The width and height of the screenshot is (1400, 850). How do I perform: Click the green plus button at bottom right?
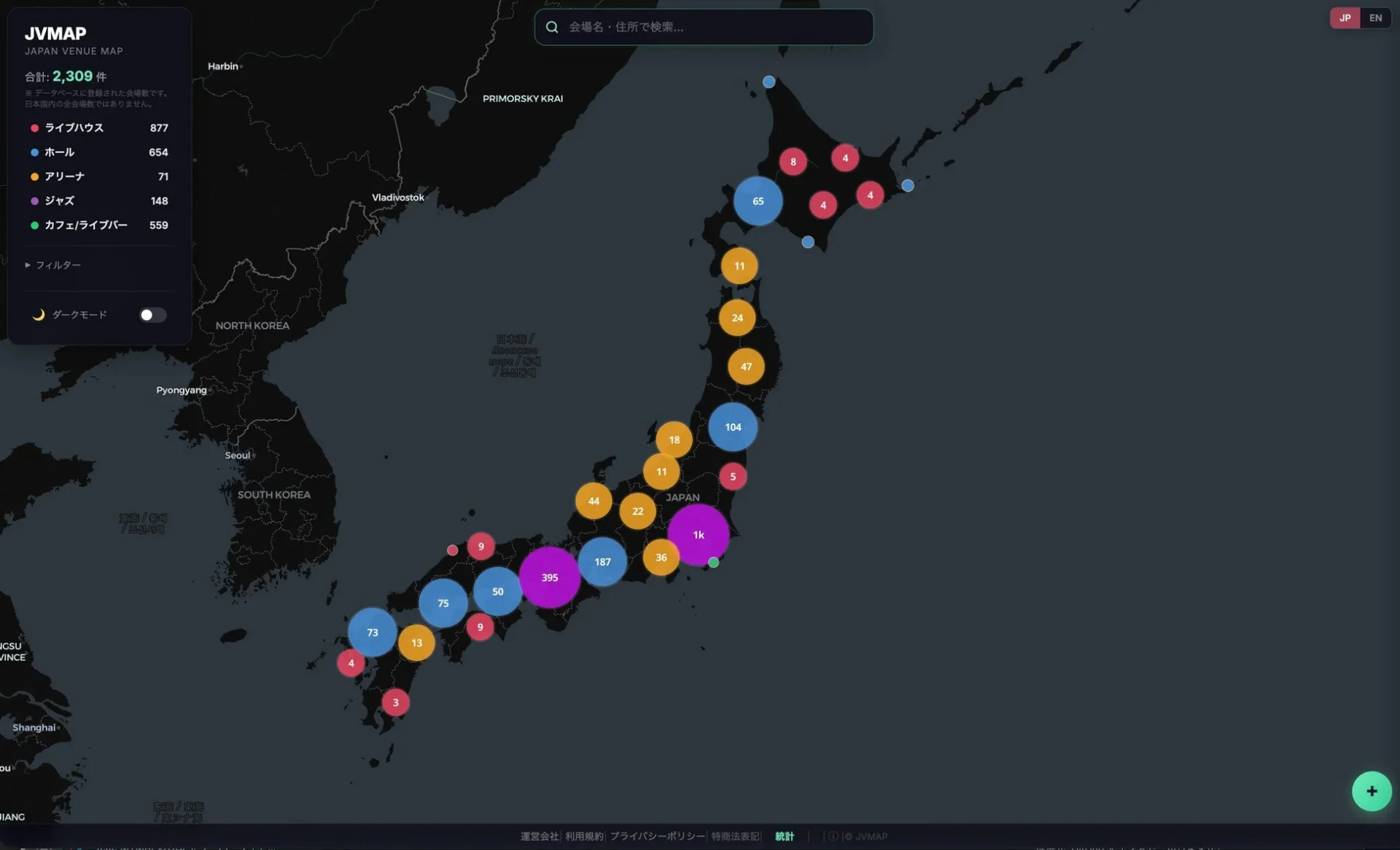pos(1372,791)
